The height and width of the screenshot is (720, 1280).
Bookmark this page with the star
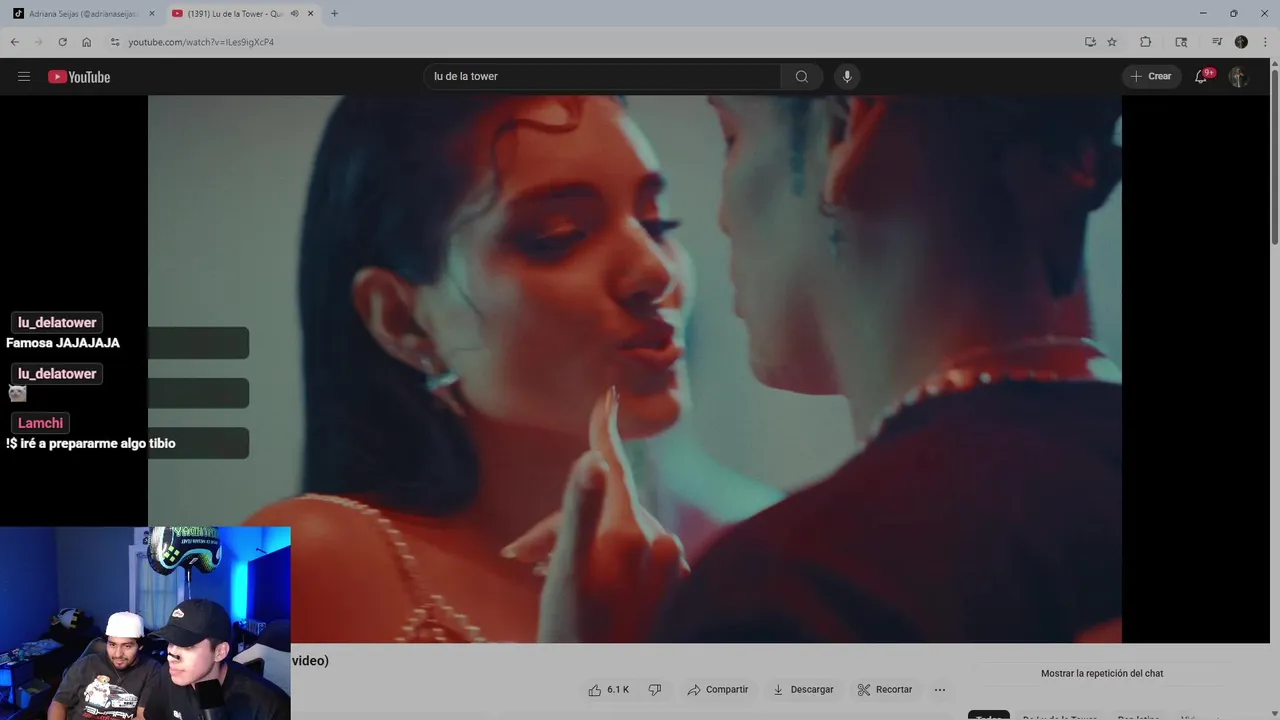(1112, 42)
